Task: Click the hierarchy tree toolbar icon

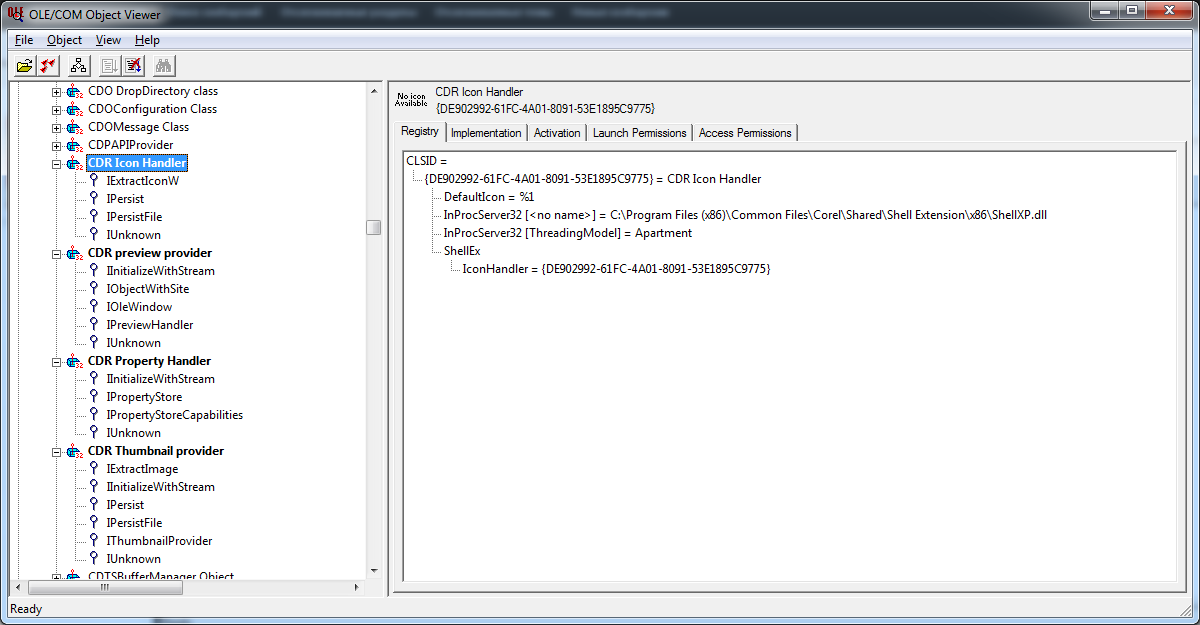Action: point(80,66)
